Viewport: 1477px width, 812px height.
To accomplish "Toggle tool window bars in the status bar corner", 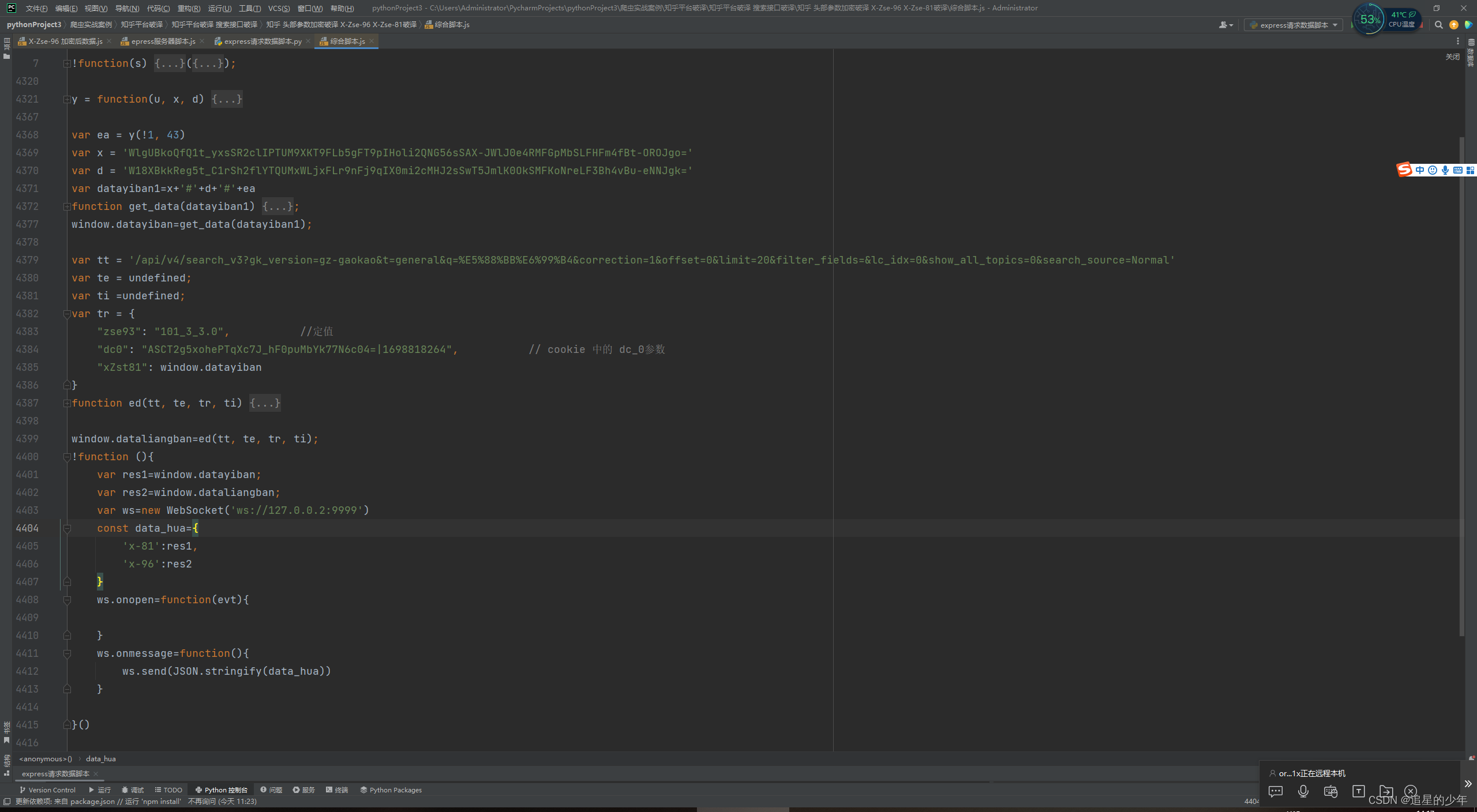I will pyautogui.click(x=7, y=802).
